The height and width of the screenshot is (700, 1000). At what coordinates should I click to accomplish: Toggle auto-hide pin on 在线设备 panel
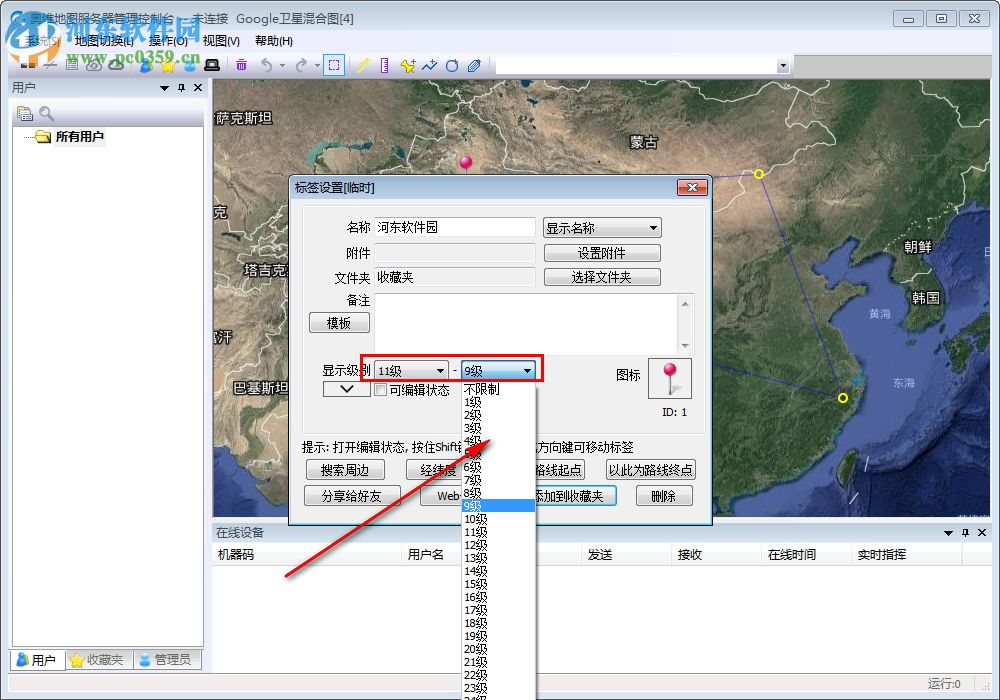(x=964, y=533)
